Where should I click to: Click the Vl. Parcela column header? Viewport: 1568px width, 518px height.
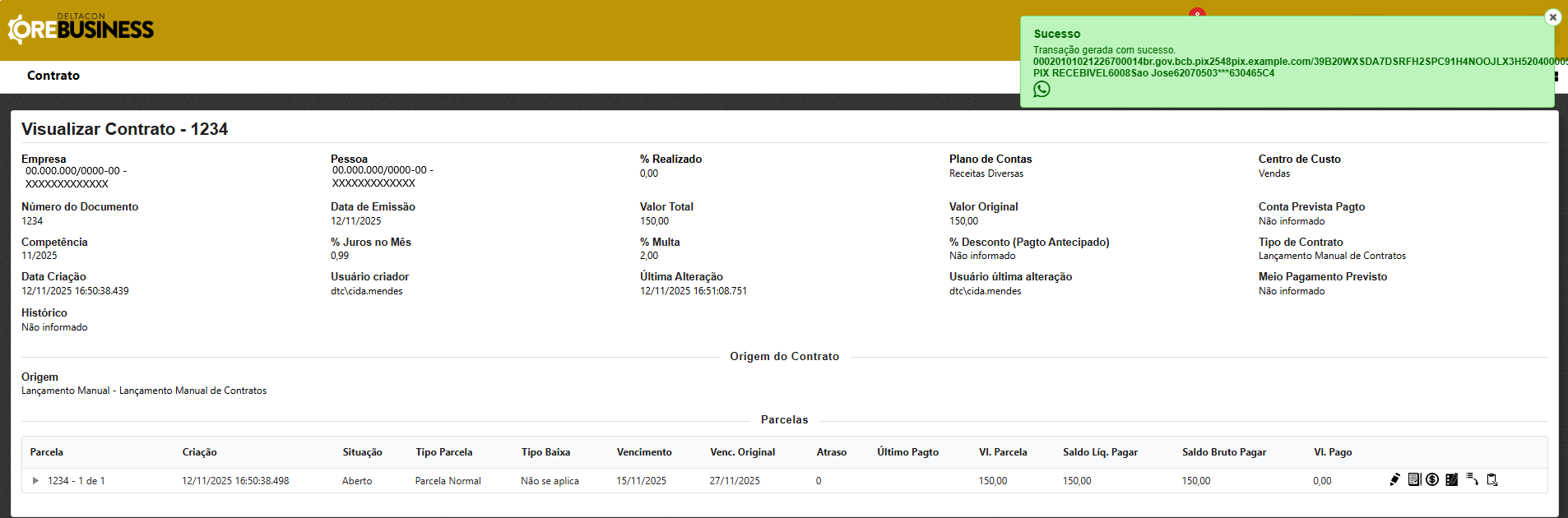(1003, 452)
